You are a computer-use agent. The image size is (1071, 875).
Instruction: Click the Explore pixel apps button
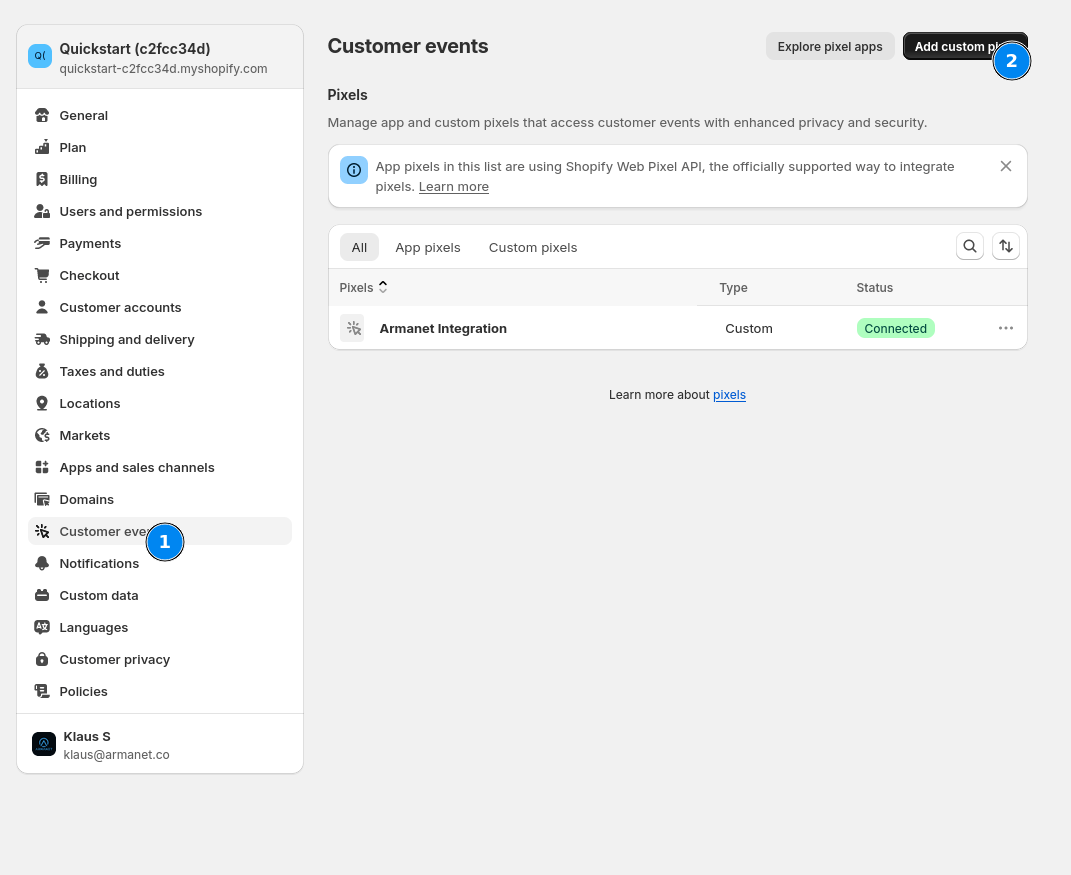tap(829, 47)
